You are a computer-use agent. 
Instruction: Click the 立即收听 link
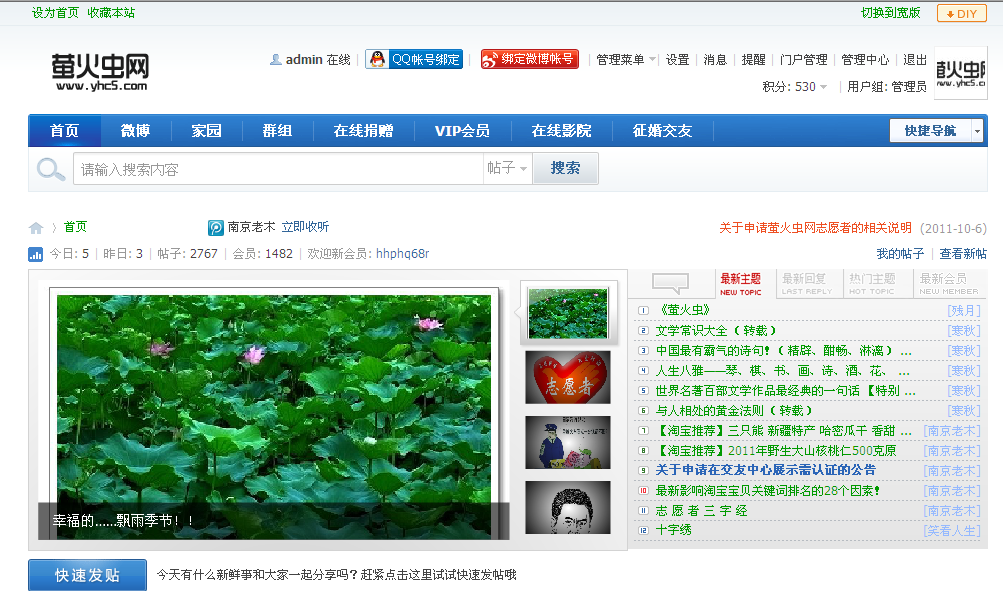coord(305,227)
